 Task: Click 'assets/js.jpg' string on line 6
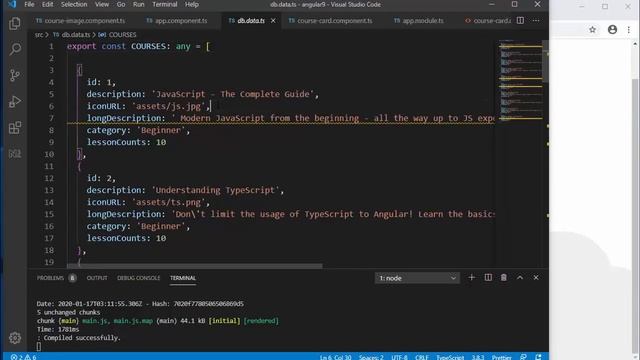point(169,106)
